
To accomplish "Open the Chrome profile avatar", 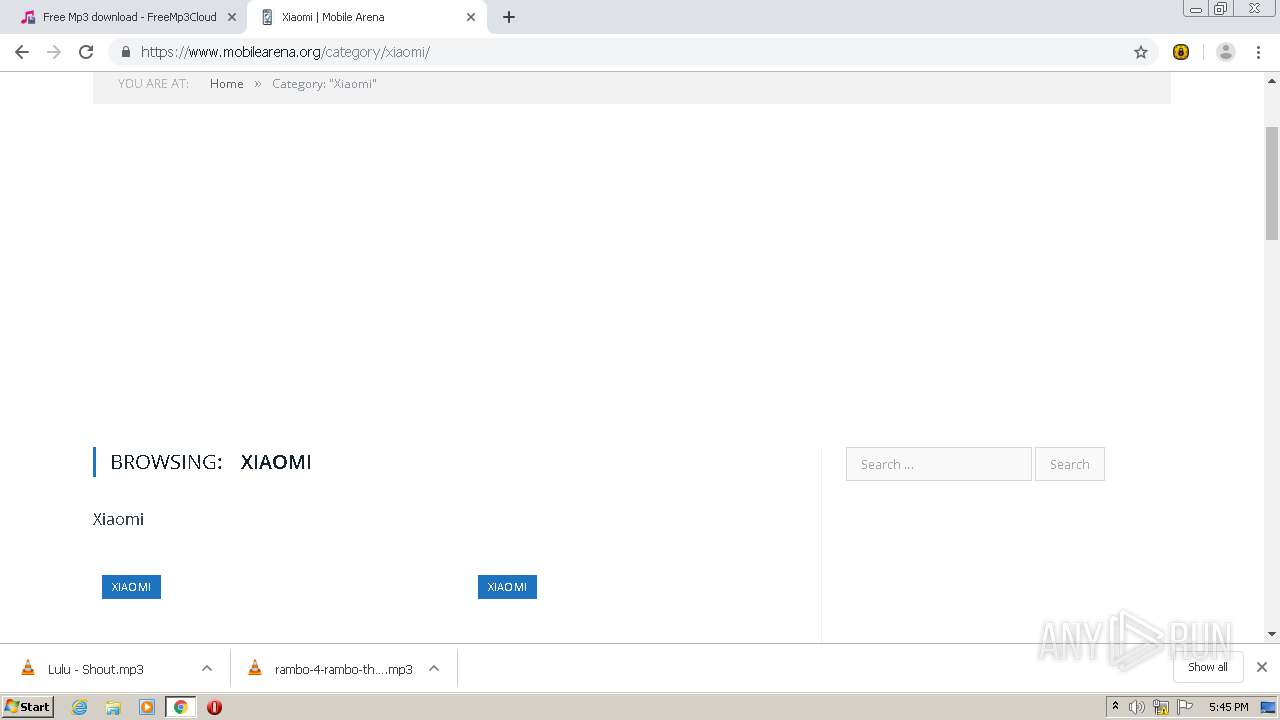I will click(1226, 52).
